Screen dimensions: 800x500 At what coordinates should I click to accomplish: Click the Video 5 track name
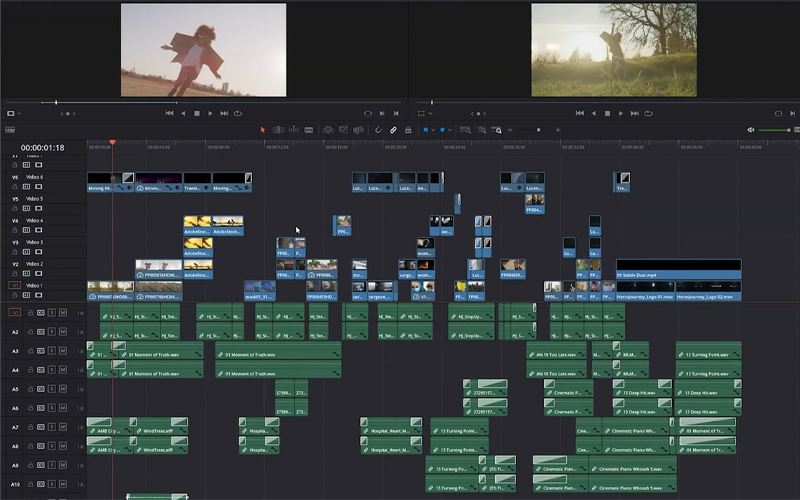[35, 199]
